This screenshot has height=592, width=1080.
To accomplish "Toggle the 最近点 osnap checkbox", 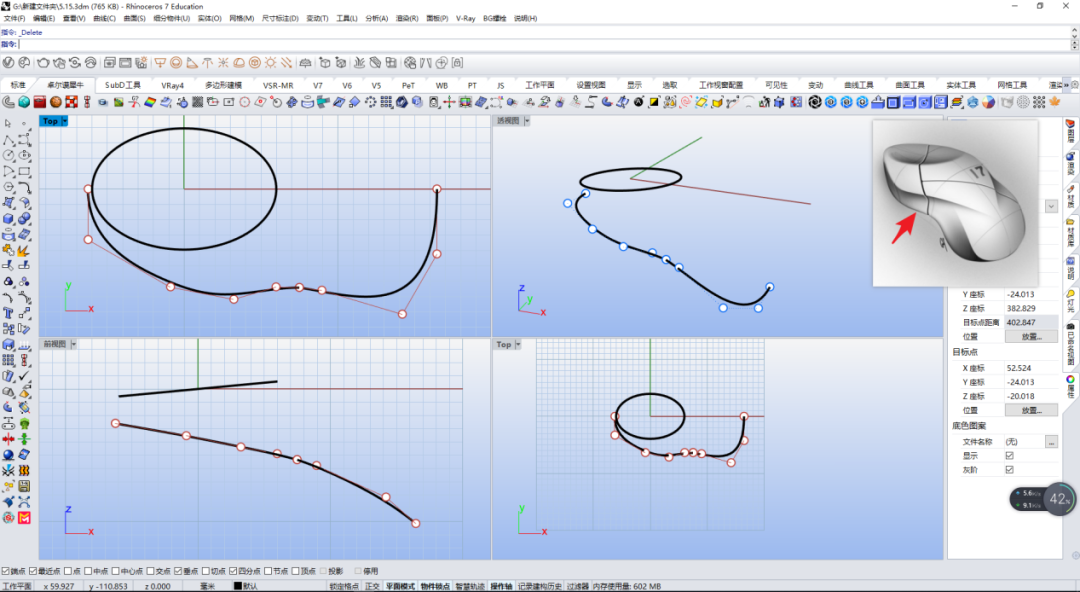I will pos(32,571).
